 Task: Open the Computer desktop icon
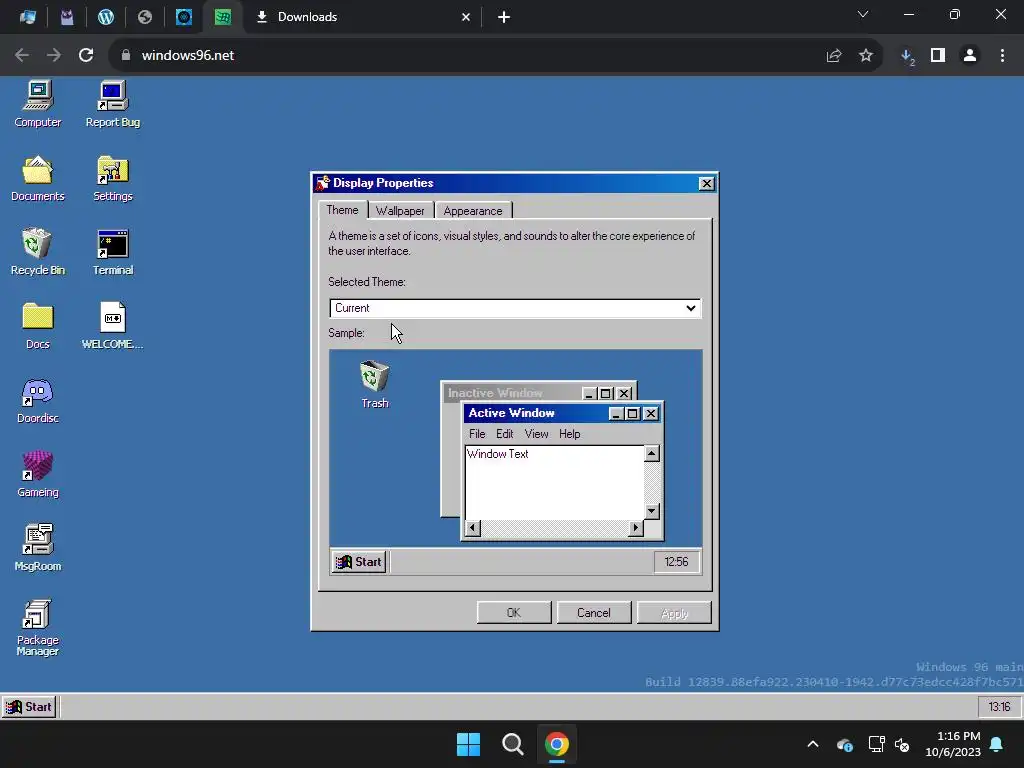(37, 104)
